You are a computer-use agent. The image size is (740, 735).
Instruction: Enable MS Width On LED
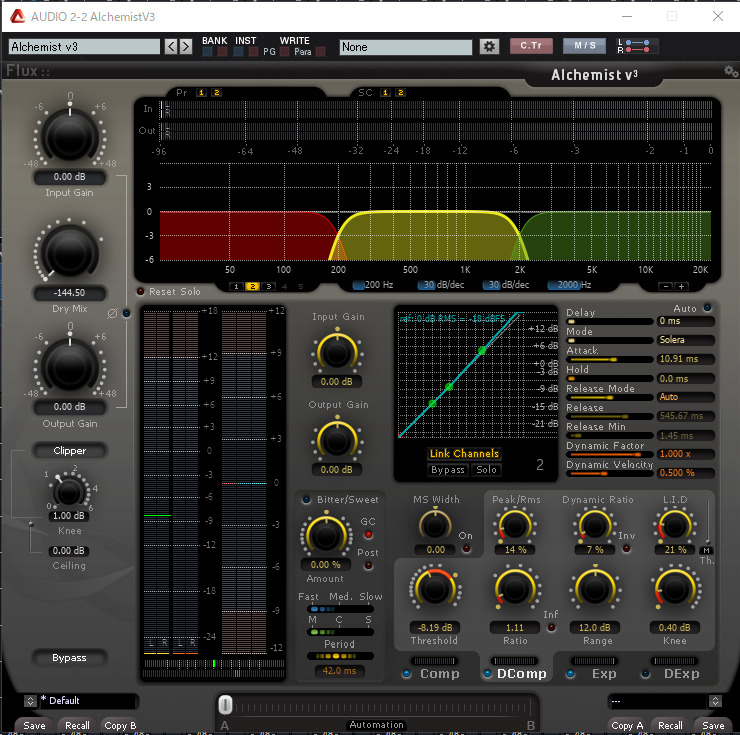pyautogui.click(x=466, y=549)
